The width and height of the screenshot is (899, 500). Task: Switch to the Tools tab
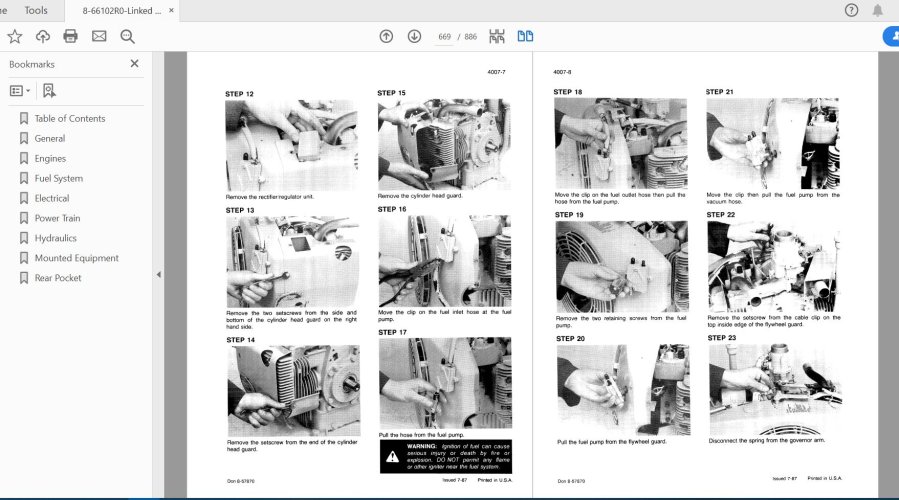pos(36,10)
